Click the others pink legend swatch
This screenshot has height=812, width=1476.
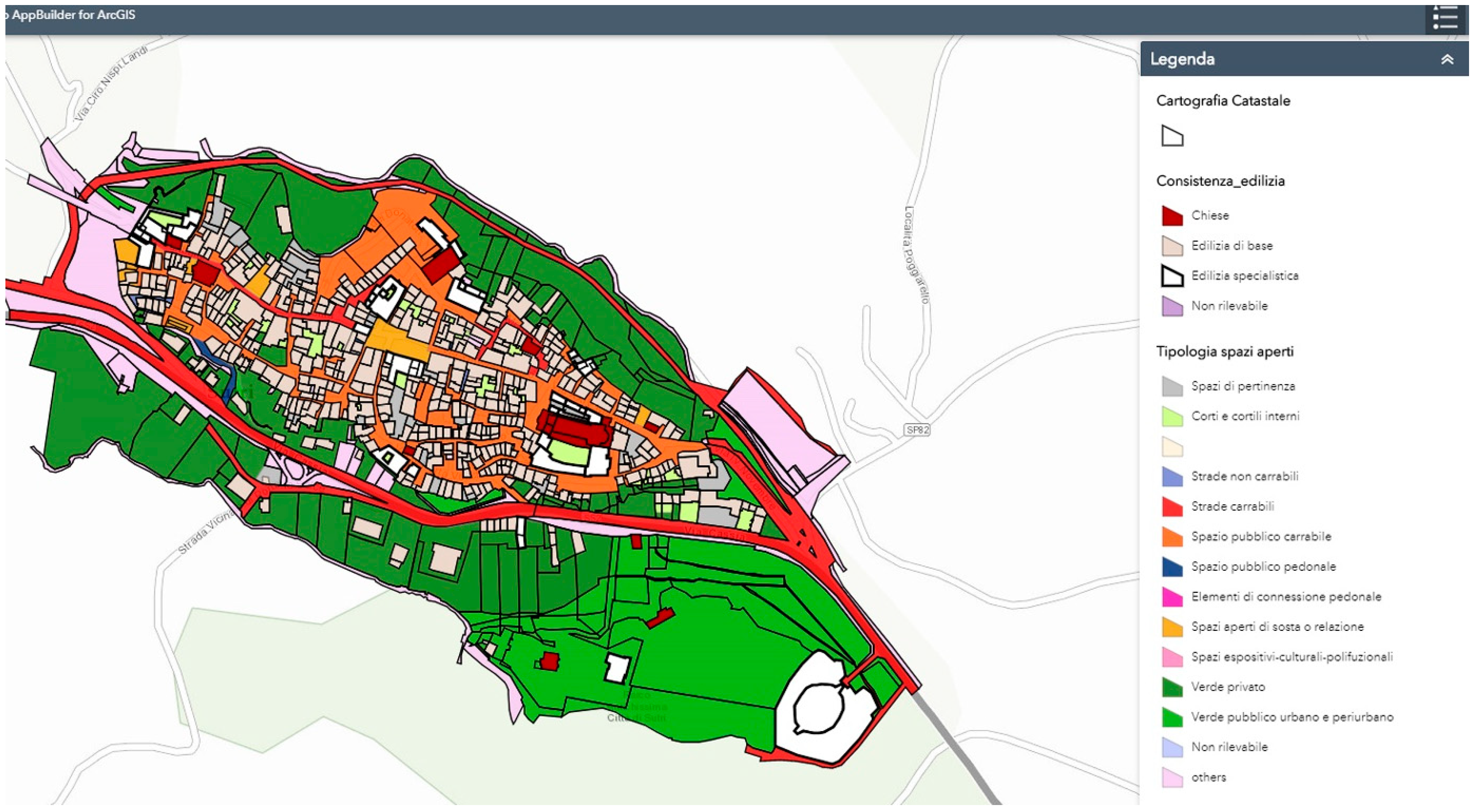1172,777
